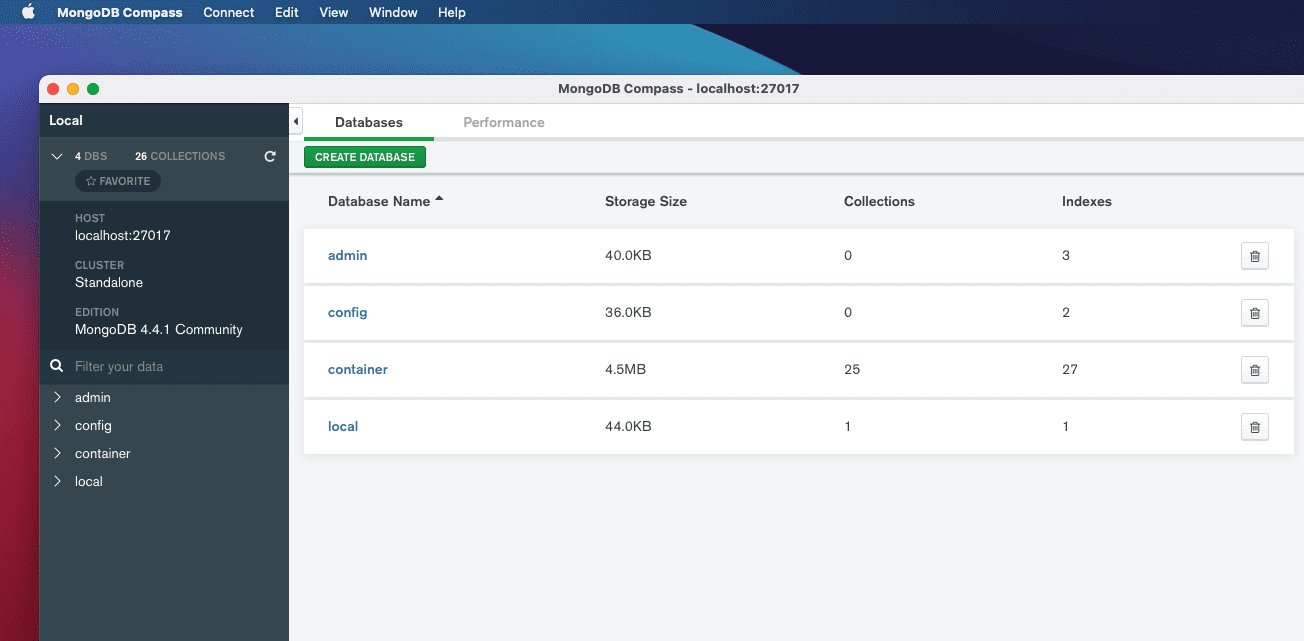The image size is (1304, 641).
Task: Open the container database link
Action: pos(357,369)
